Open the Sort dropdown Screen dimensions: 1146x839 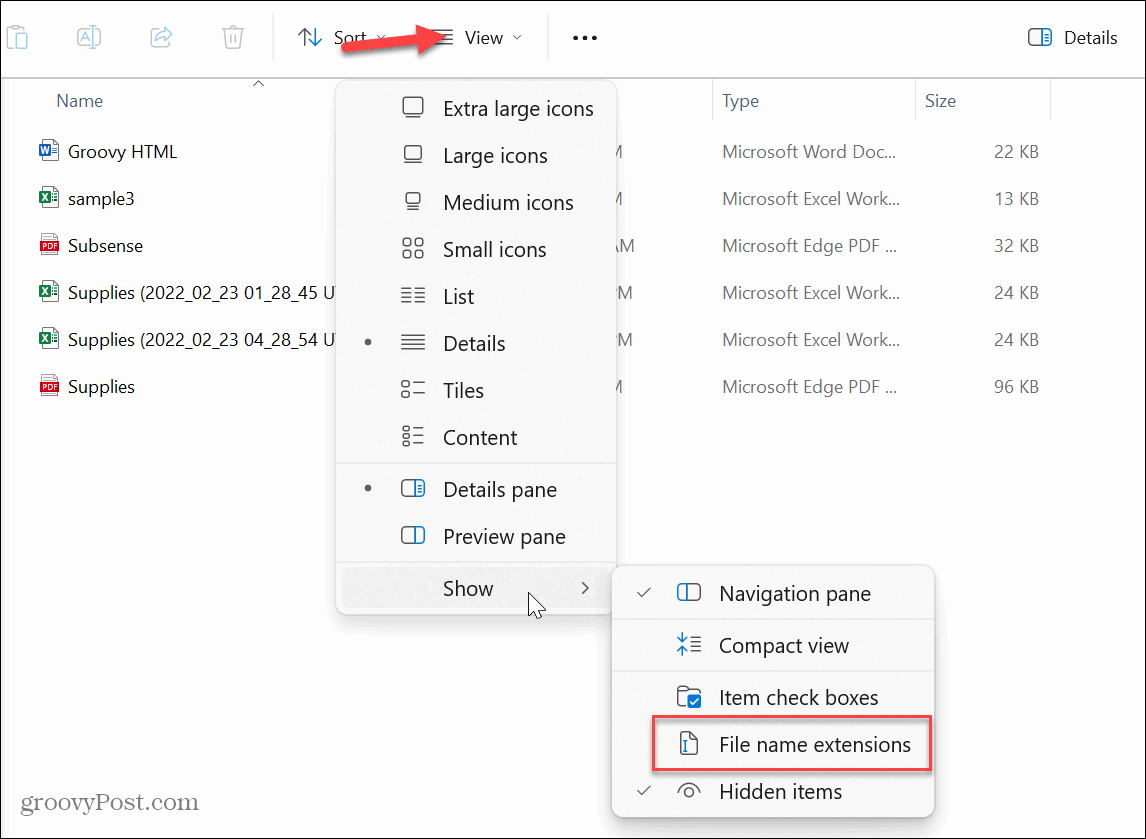coord(341,38)
